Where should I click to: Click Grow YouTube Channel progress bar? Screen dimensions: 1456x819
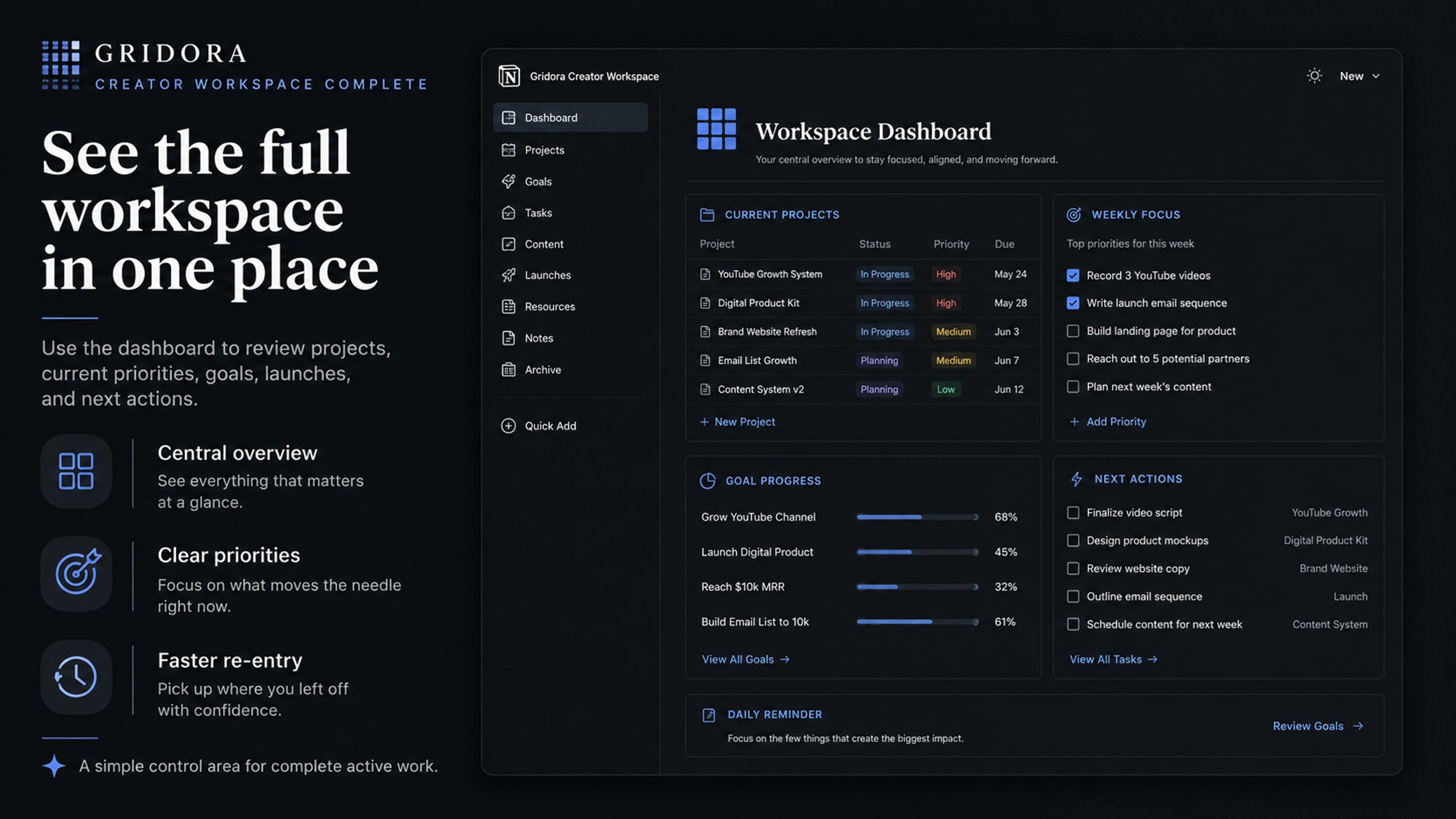point(917,517)
